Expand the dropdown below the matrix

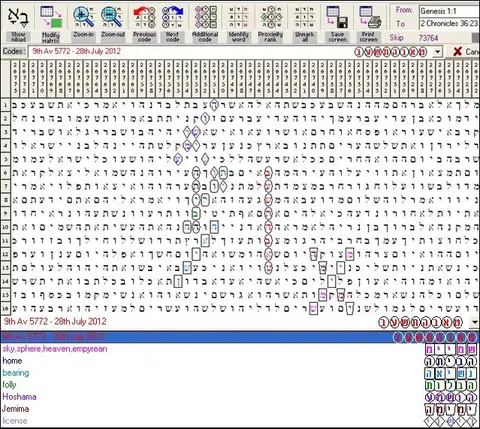(475, 322)
